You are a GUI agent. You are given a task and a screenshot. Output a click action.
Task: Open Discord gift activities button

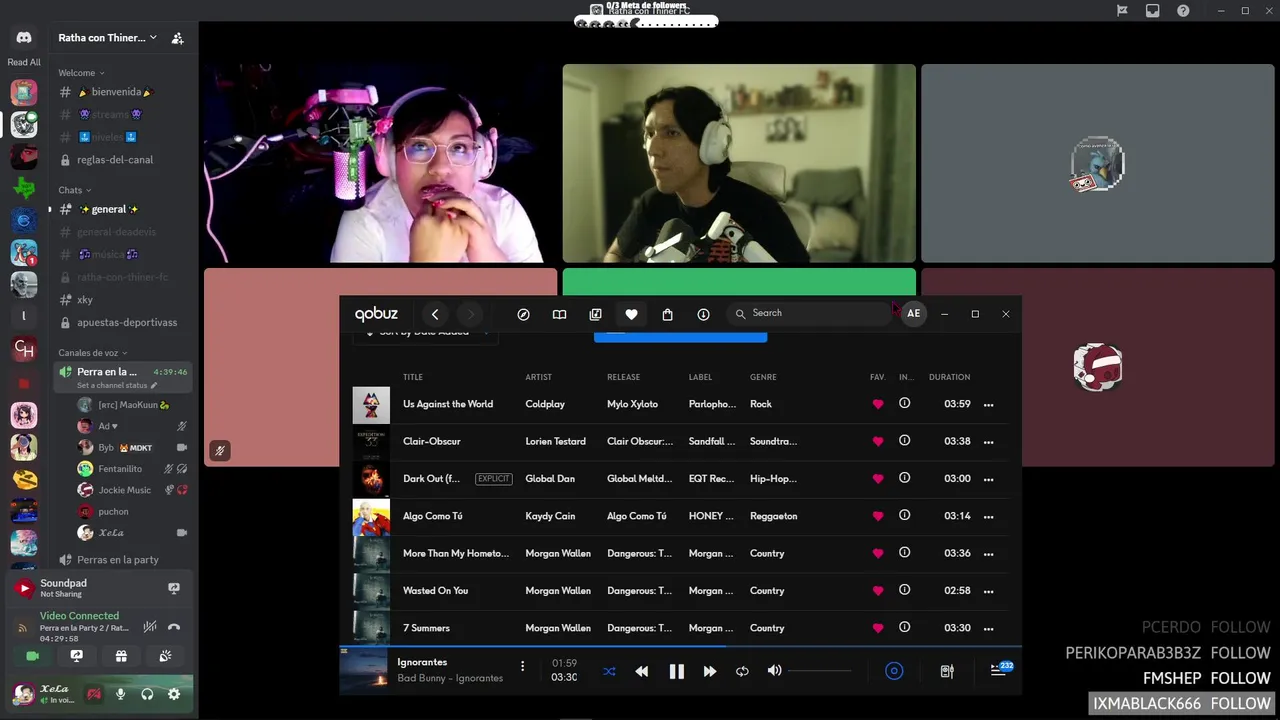pos(121,656)
